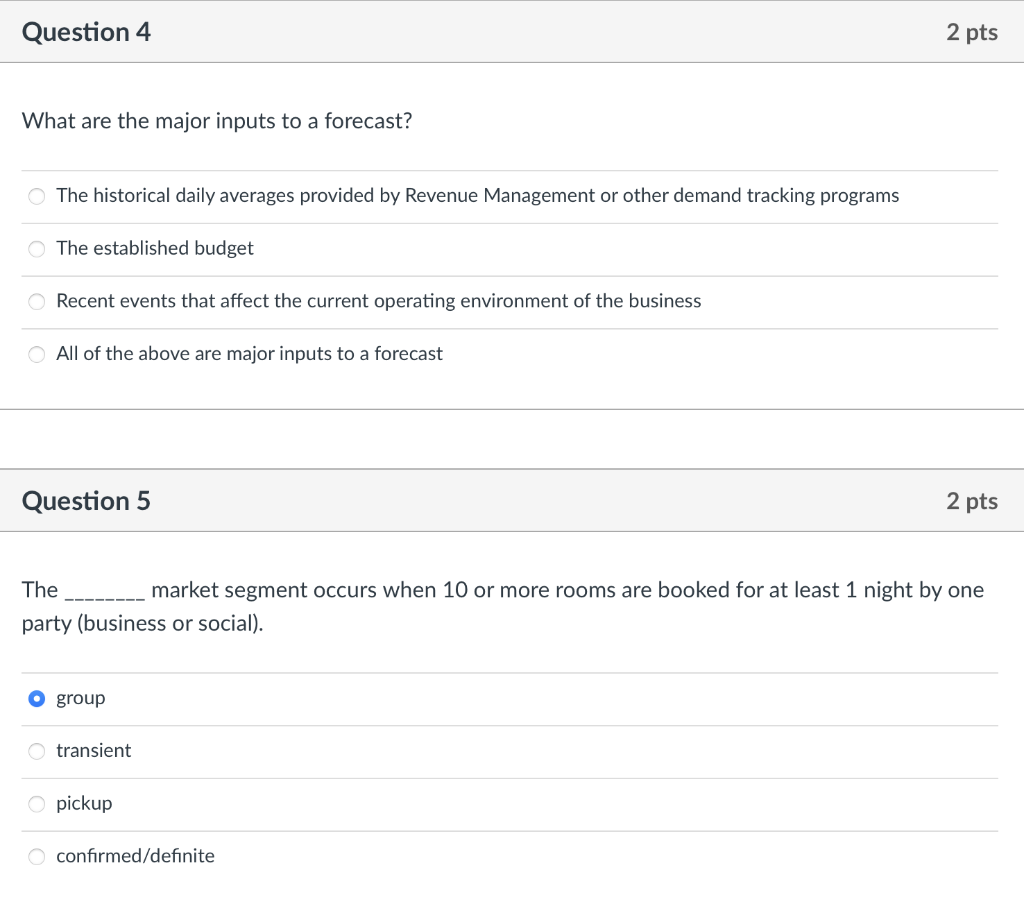
Task: Click the 'What are the major inputs' question text
Action: [217, 121]
